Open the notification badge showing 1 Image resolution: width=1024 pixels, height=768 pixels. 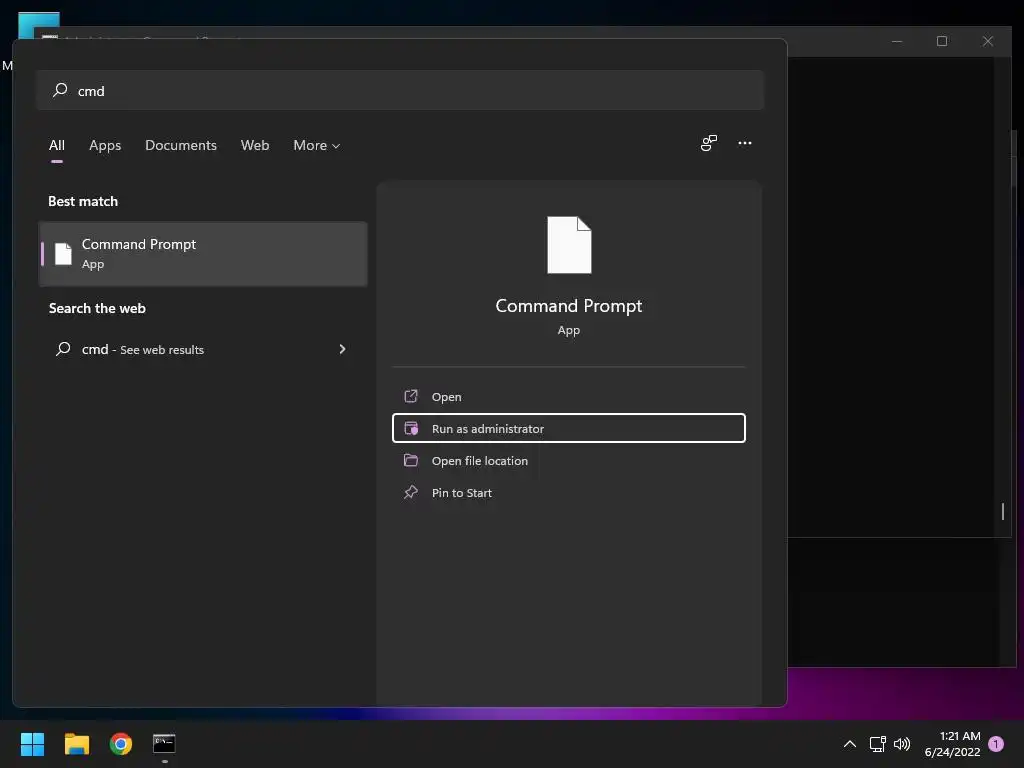[996, 744]
